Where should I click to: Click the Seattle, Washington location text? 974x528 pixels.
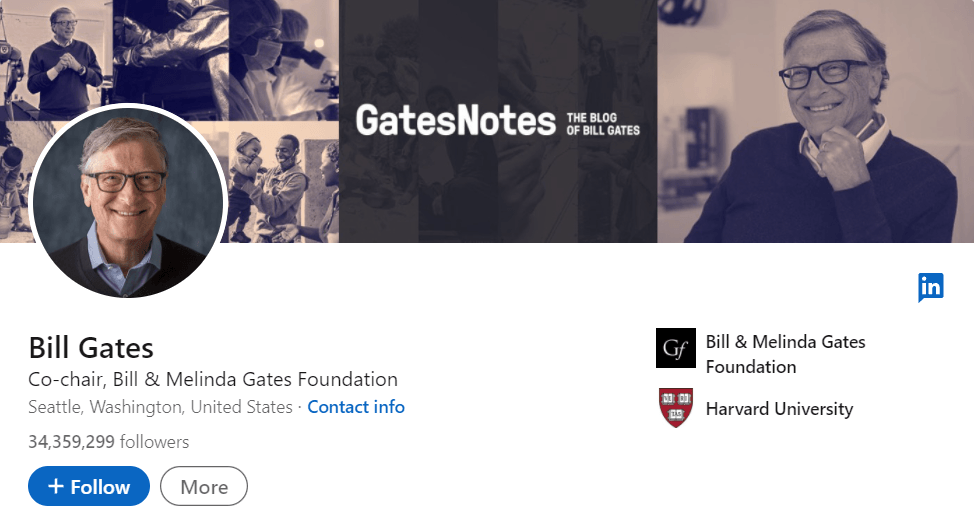point(160,407)
